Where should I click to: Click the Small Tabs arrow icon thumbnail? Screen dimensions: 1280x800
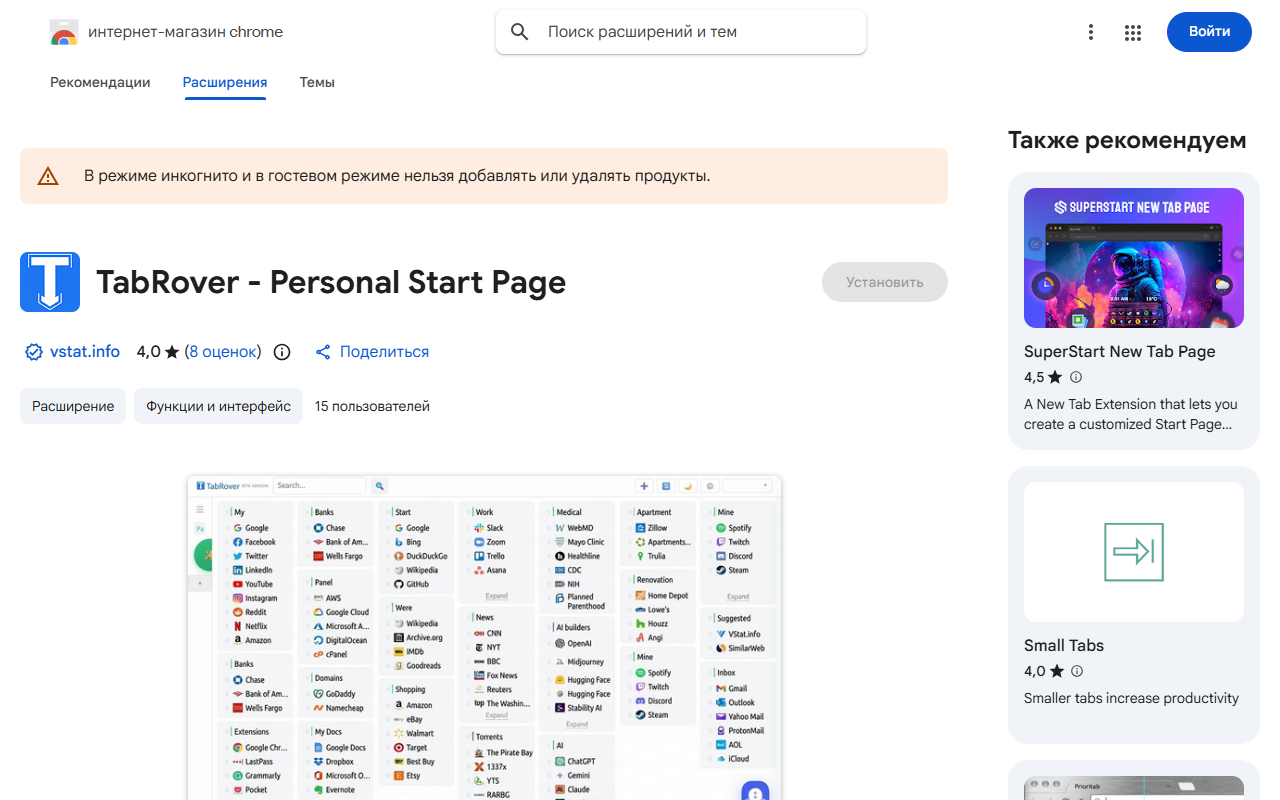(1134, 552)
